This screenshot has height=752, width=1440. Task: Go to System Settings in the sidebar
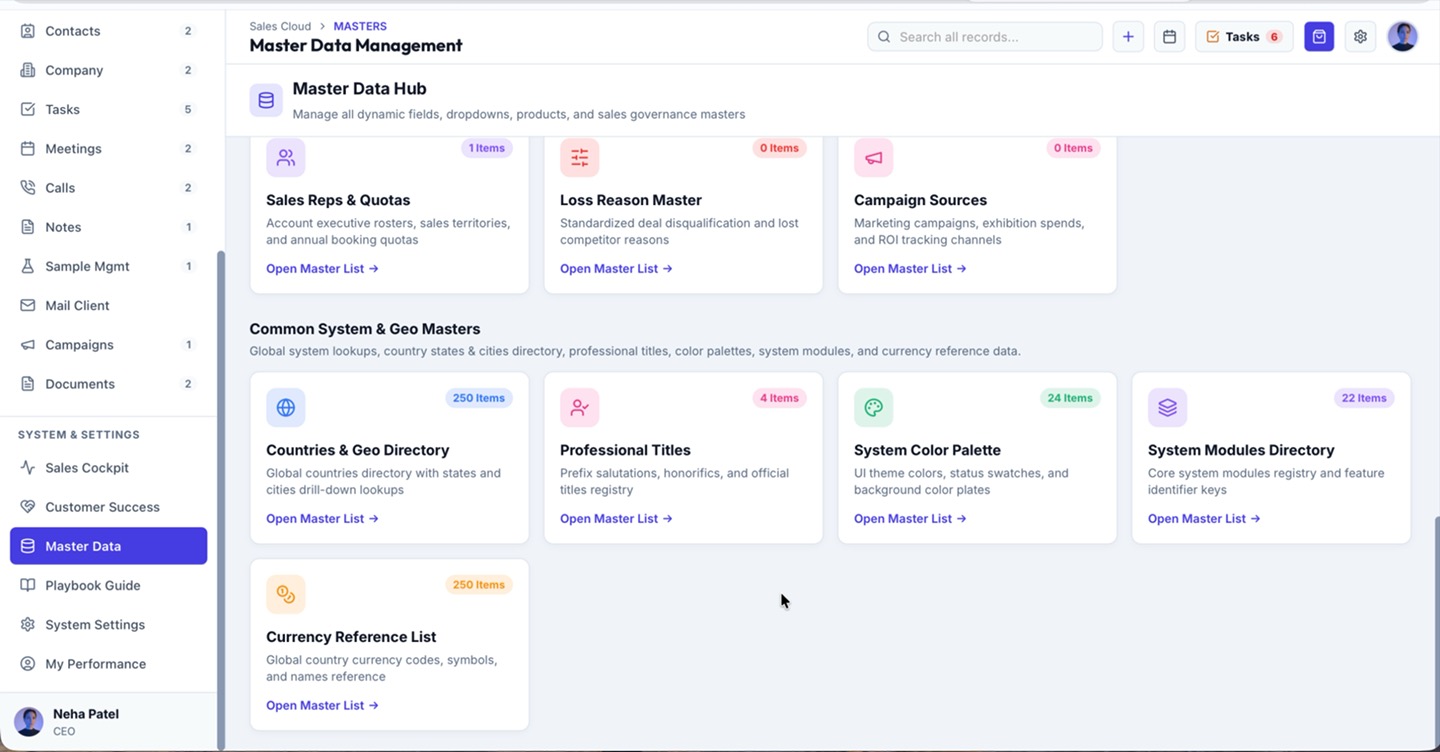pyautogui.click(x=108, y=625)
